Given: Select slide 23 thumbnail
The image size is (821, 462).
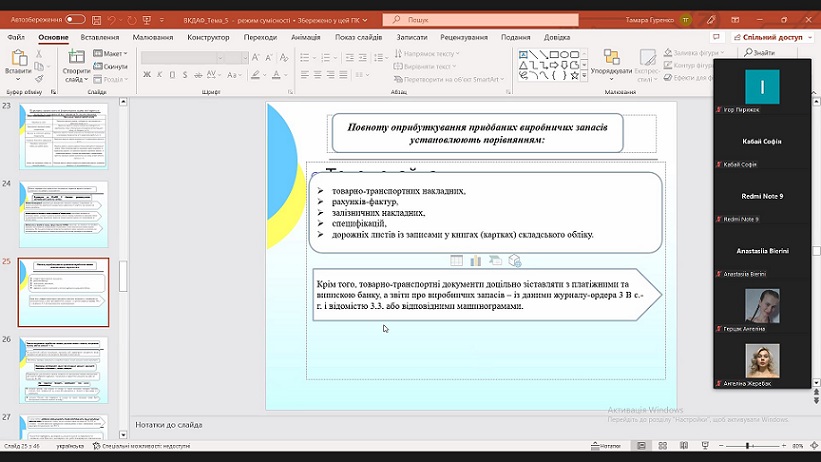Looking at the screenshot, I should click(x=63, y=136).
